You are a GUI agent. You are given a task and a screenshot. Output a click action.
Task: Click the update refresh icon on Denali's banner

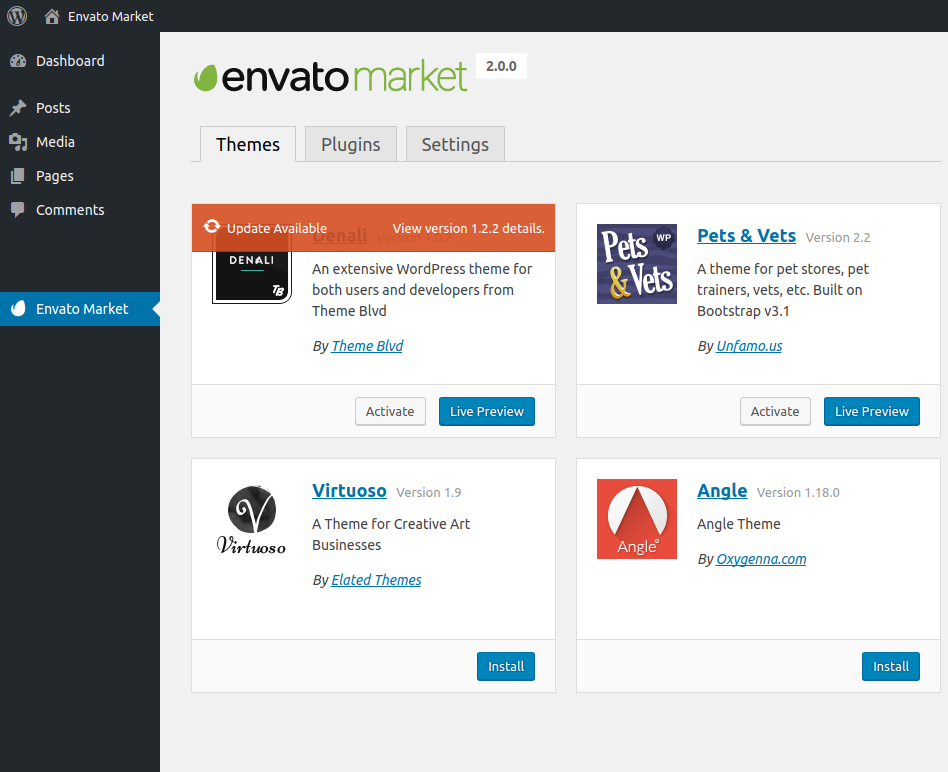(x=213, y=228)
